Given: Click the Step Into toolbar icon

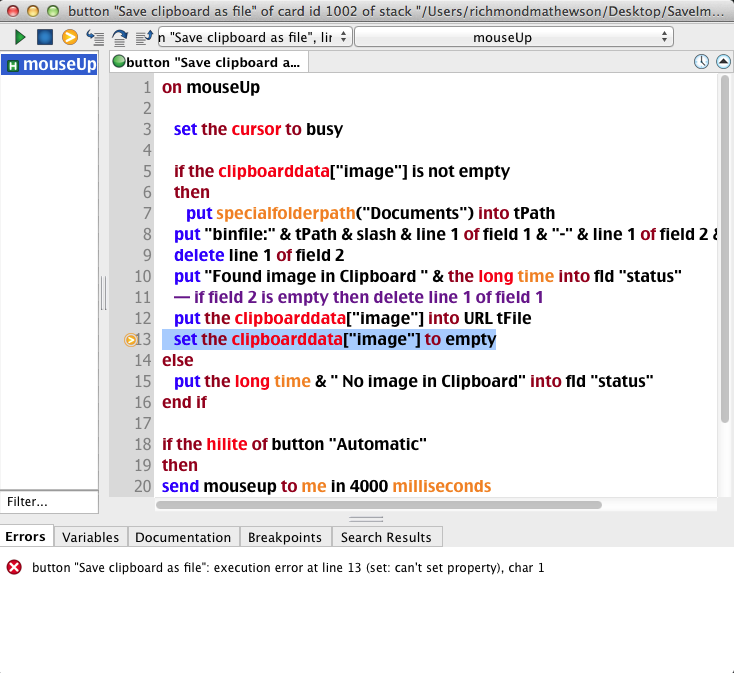Looking at the screenshot, I should pyautogui.click(x=95, y=37).
